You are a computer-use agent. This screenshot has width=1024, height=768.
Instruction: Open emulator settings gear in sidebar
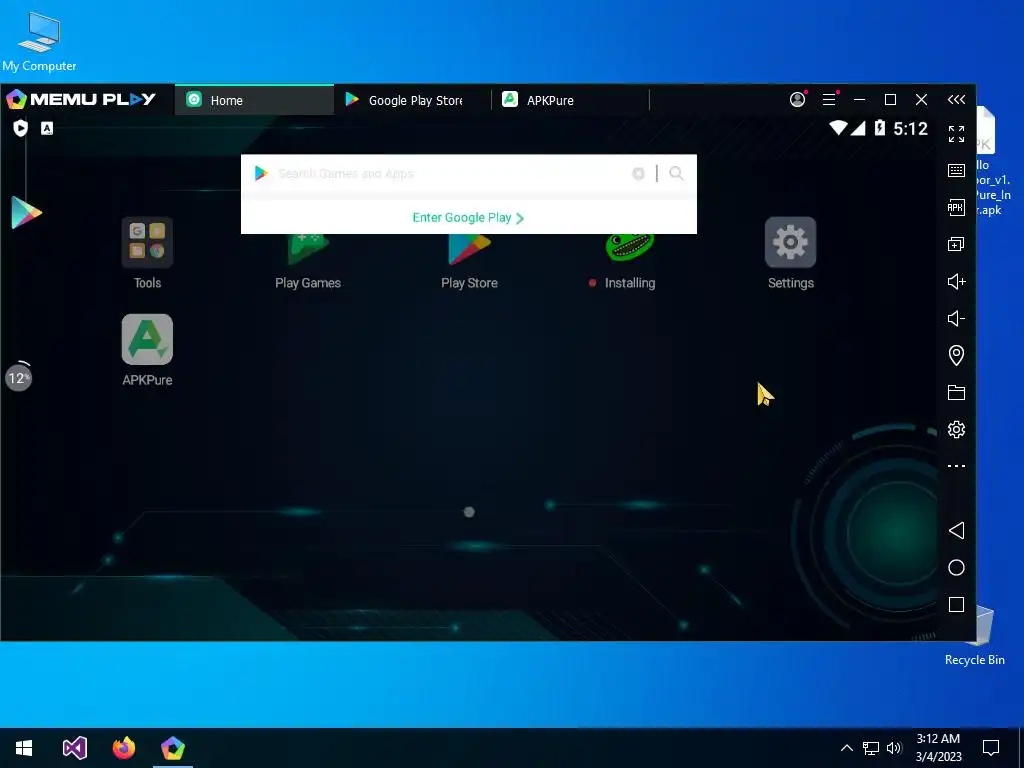(956, 429)
